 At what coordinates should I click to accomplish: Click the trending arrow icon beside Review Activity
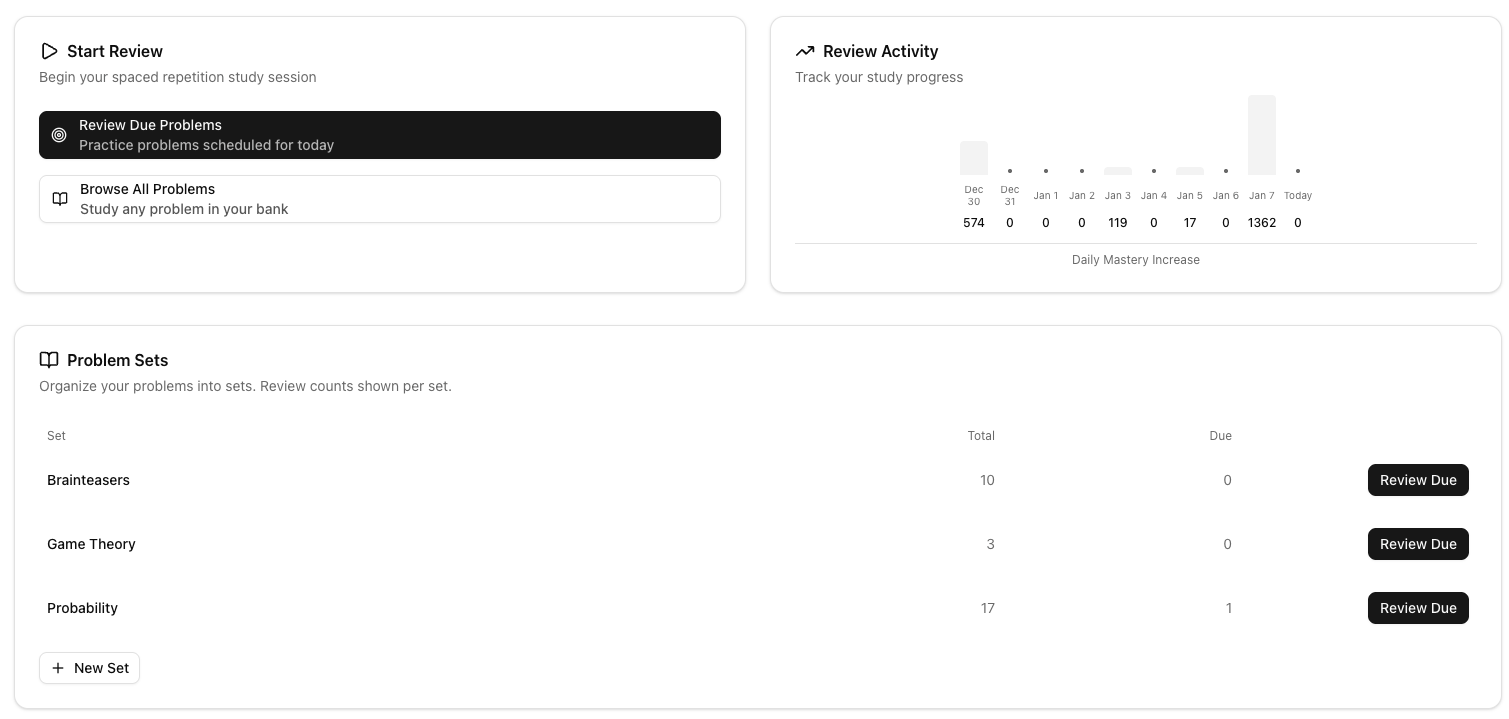[x=806, y=50]
